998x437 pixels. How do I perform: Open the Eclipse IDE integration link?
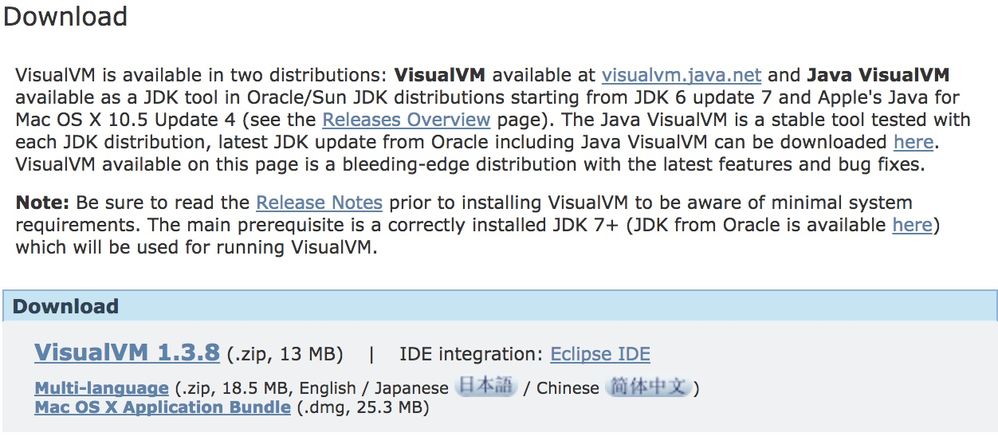600,354
